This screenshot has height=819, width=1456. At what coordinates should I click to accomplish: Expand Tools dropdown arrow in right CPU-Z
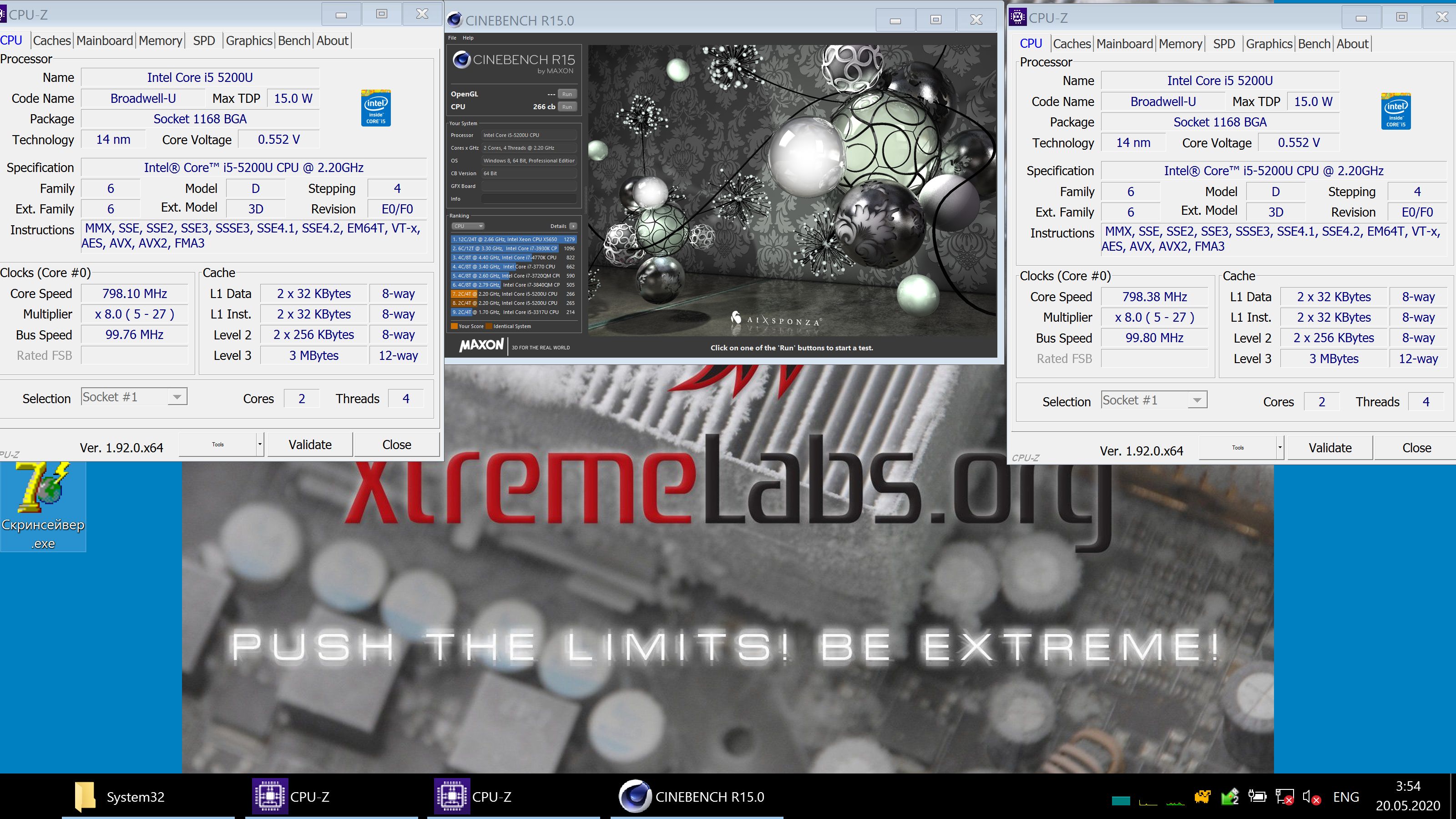click(1279, 448)
